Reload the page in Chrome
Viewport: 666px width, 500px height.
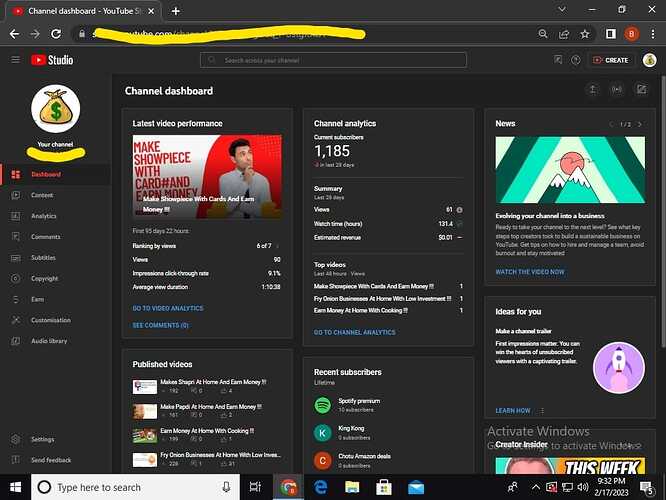[x=56, y=34]
